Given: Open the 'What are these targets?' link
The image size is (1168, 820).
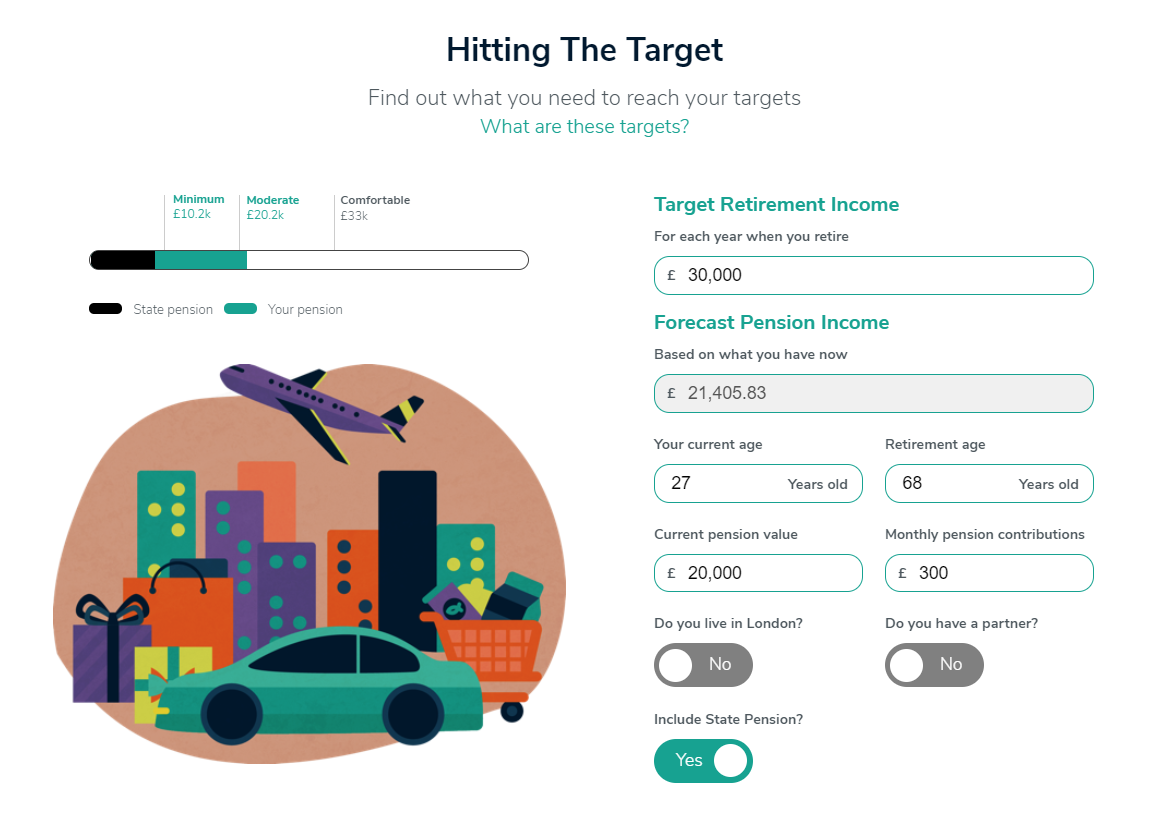Looking at the screenshot, I should (585, 126).
